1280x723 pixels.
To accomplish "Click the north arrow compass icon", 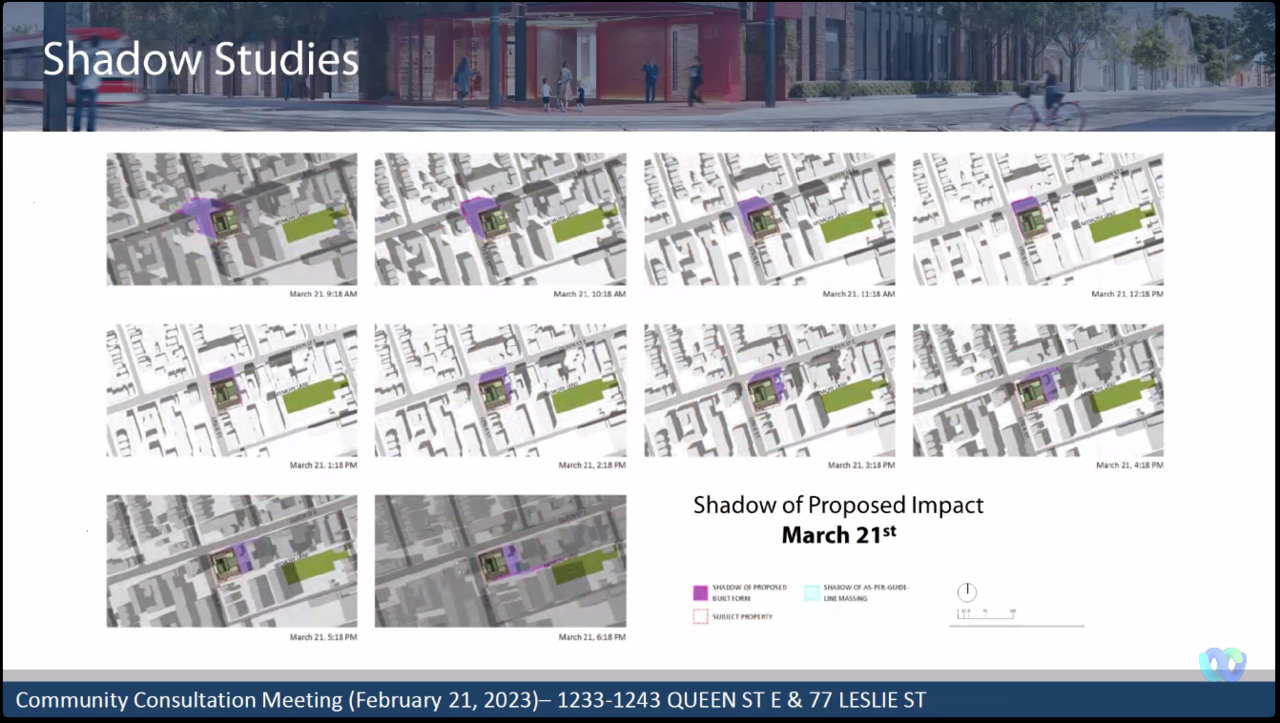I will [967, 591].
